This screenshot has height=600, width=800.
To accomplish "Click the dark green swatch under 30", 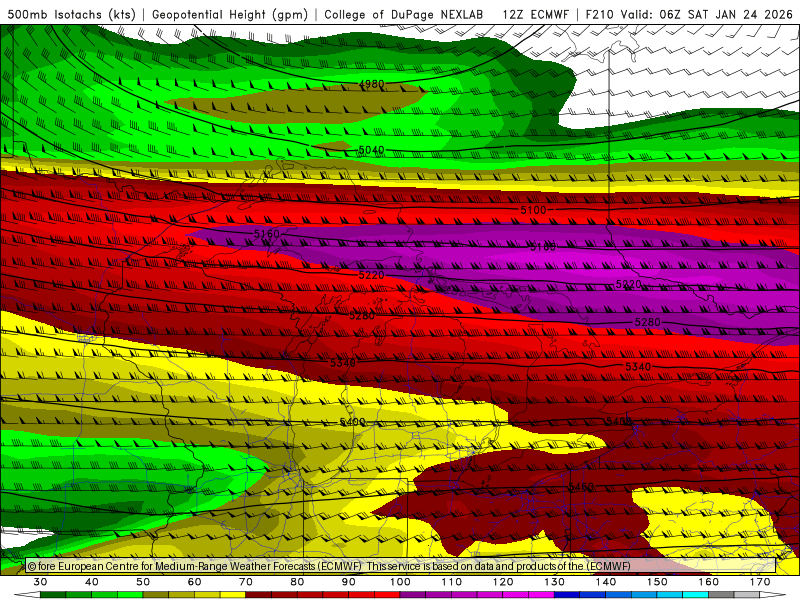I will coord(53,595).
